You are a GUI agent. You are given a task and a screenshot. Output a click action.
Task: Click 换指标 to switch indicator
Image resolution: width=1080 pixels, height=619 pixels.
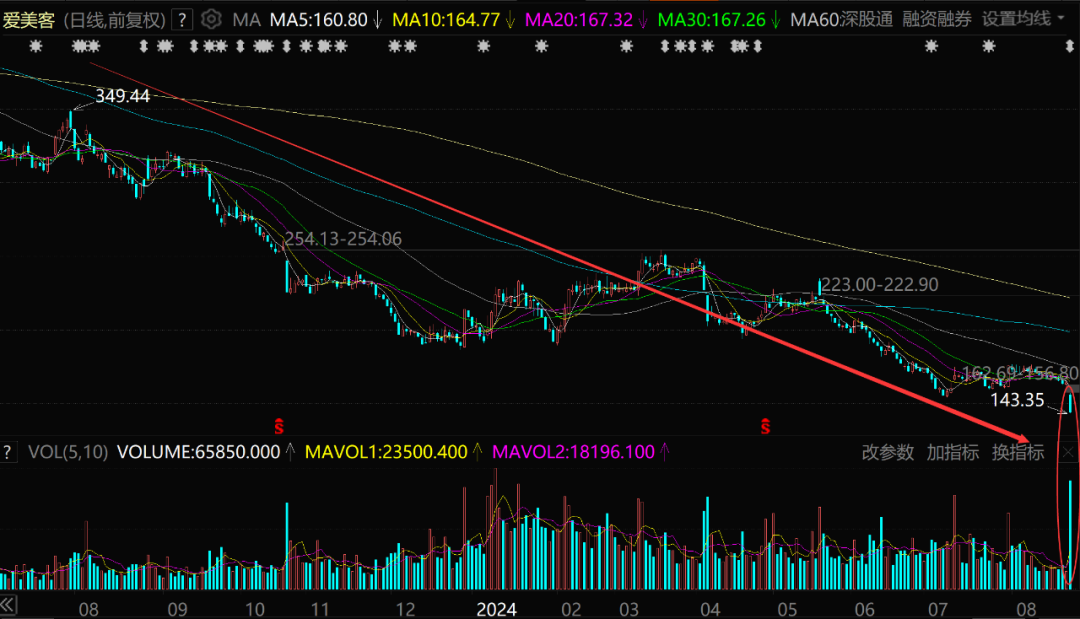click(x=1018, y=452)
